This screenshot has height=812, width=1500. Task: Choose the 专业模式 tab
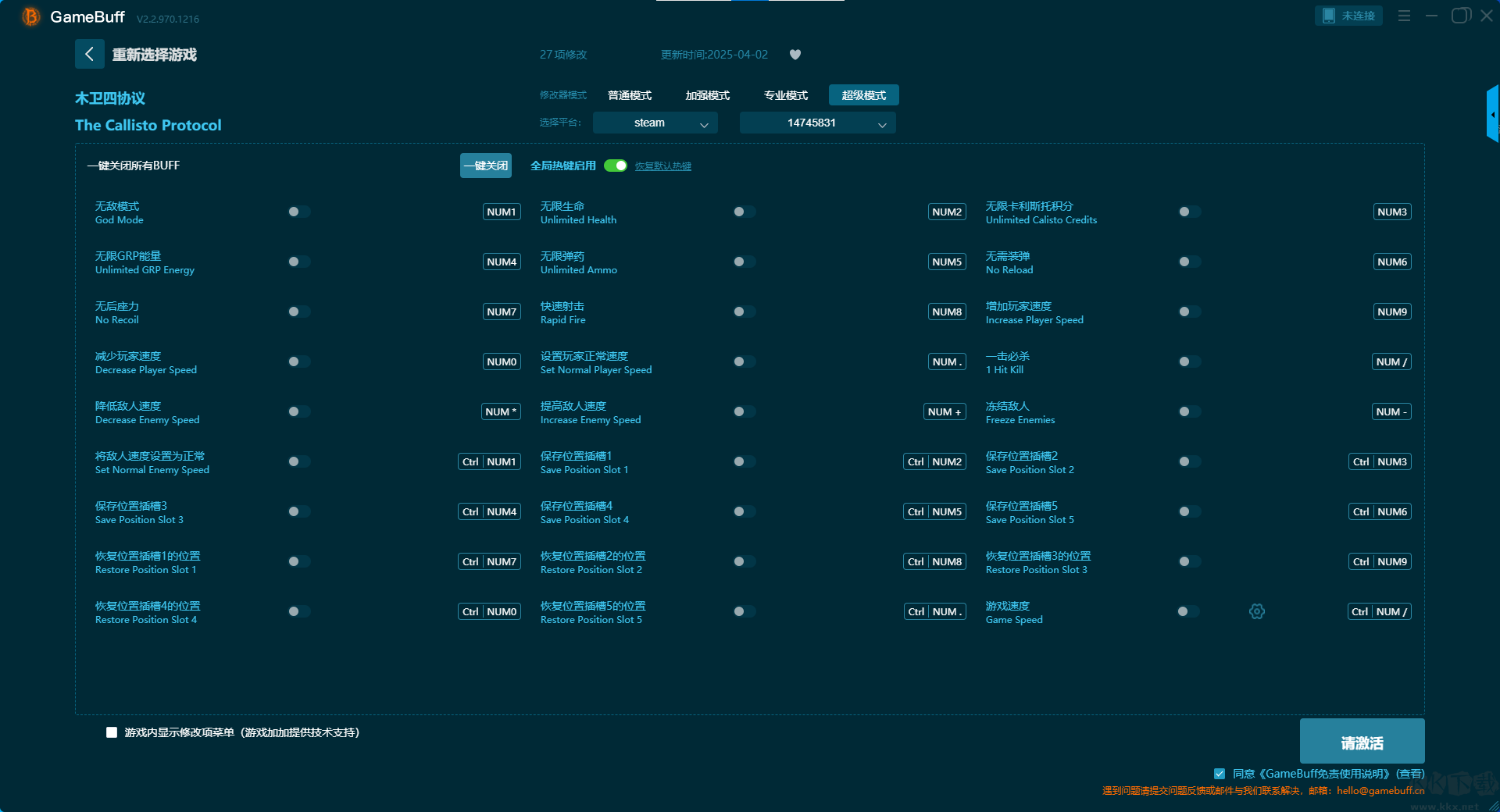(786, 95)
